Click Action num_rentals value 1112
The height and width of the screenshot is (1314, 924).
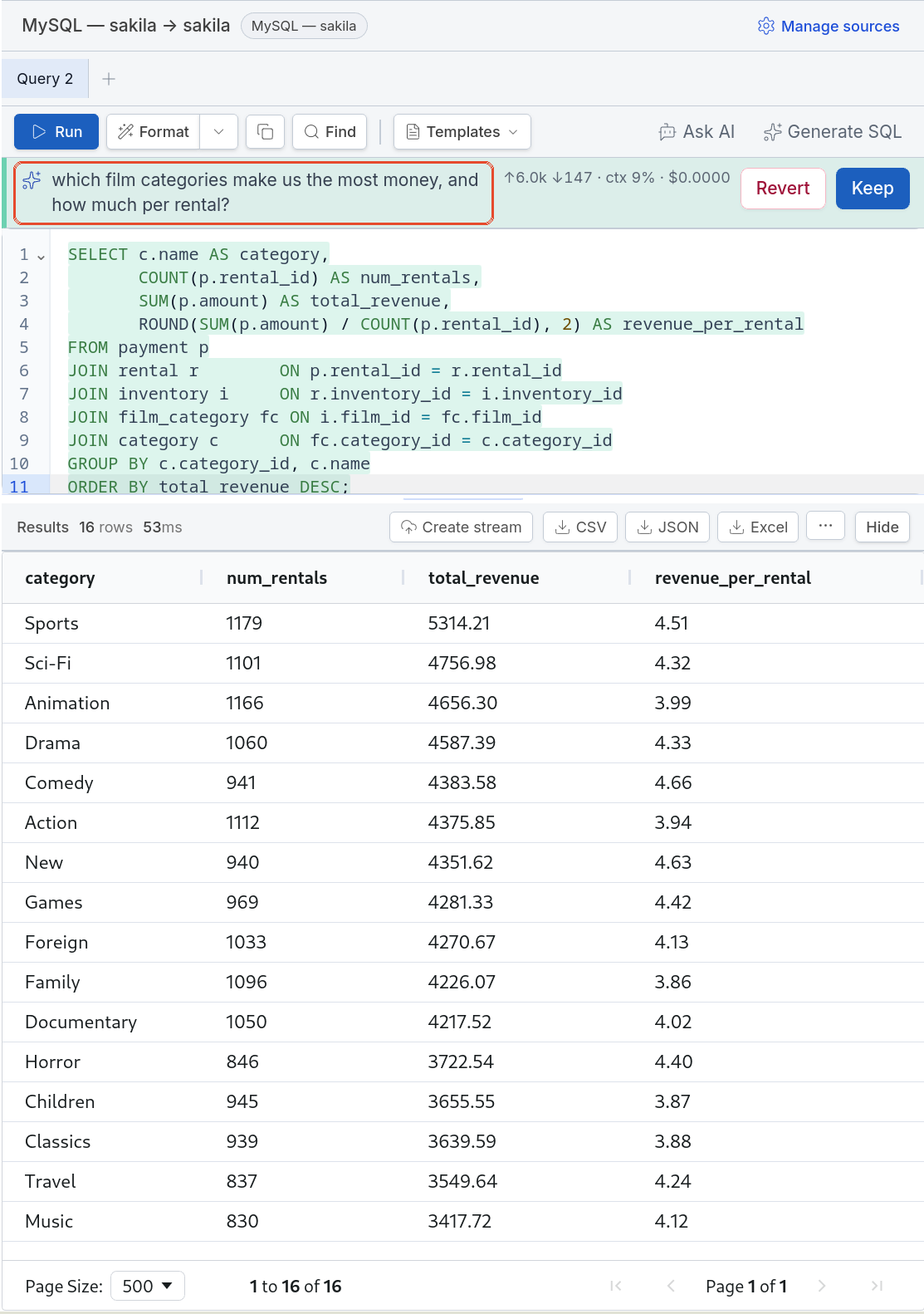point(243,822)
